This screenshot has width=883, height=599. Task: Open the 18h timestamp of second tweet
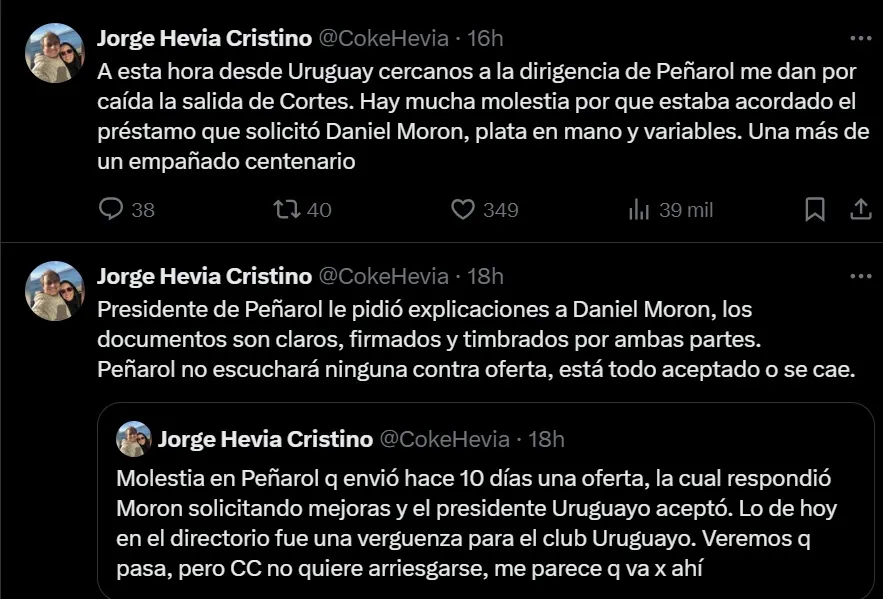tap(485, 275)
